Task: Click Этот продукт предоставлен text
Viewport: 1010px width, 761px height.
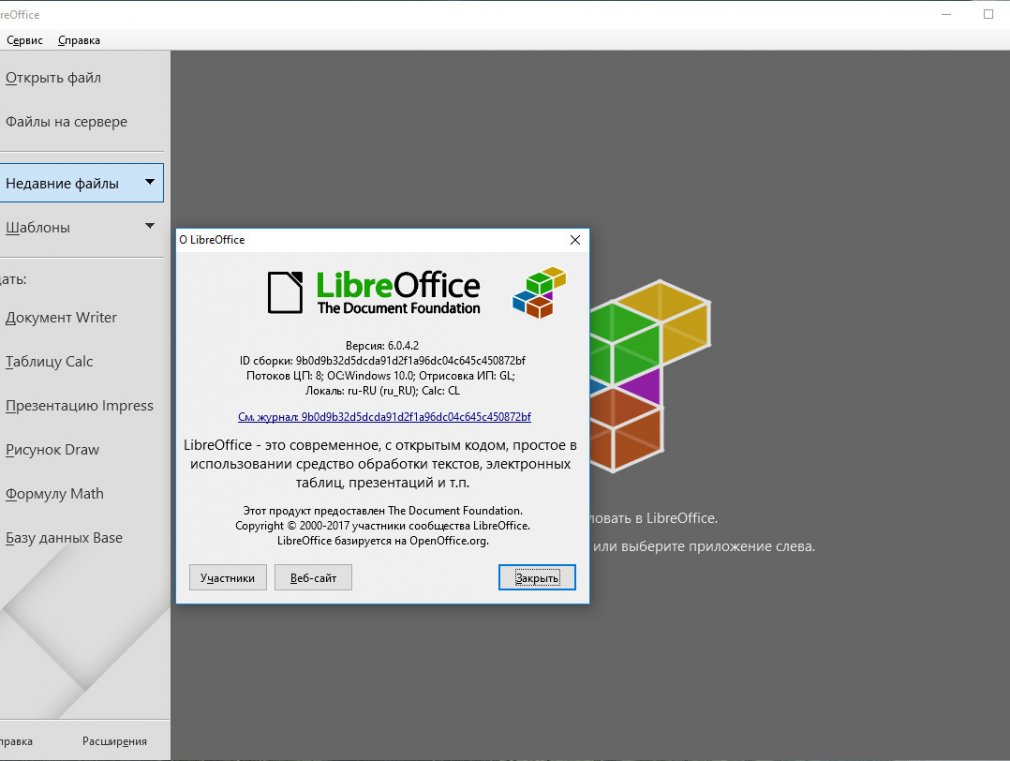Action: [383, 510]
